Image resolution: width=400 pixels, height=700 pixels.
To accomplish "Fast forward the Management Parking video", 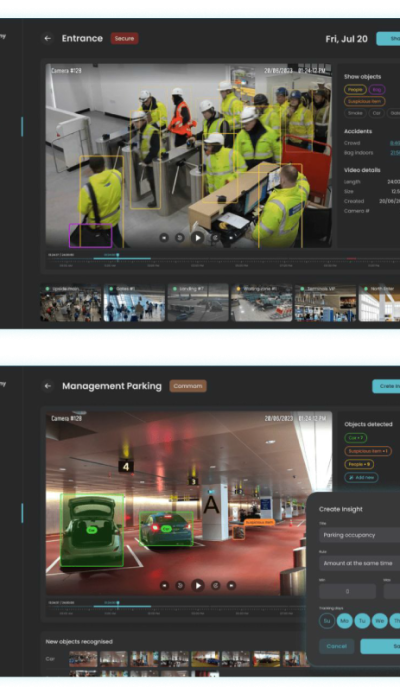I will (216, 585).
